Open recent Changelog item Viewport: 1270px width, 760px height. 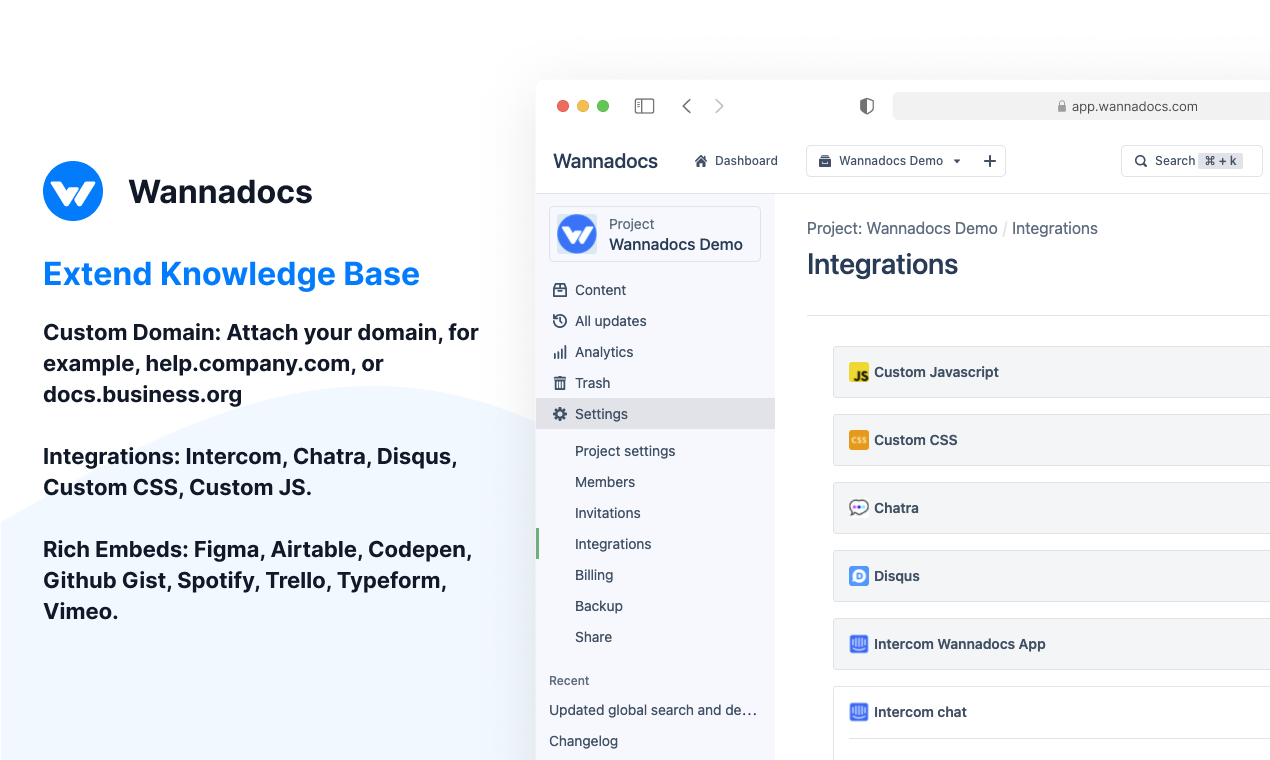pyautogui.click(x=584, y=741)
